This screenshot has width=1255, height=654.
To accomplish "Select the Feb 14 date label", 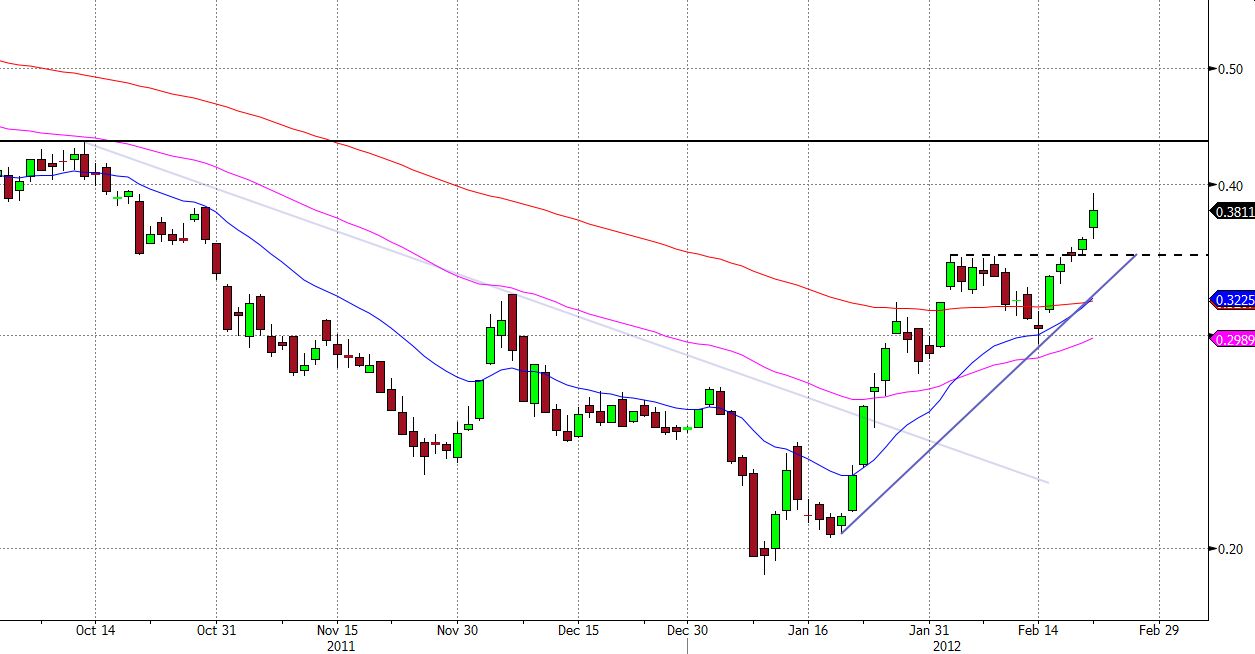I will tap(1038, 630).
